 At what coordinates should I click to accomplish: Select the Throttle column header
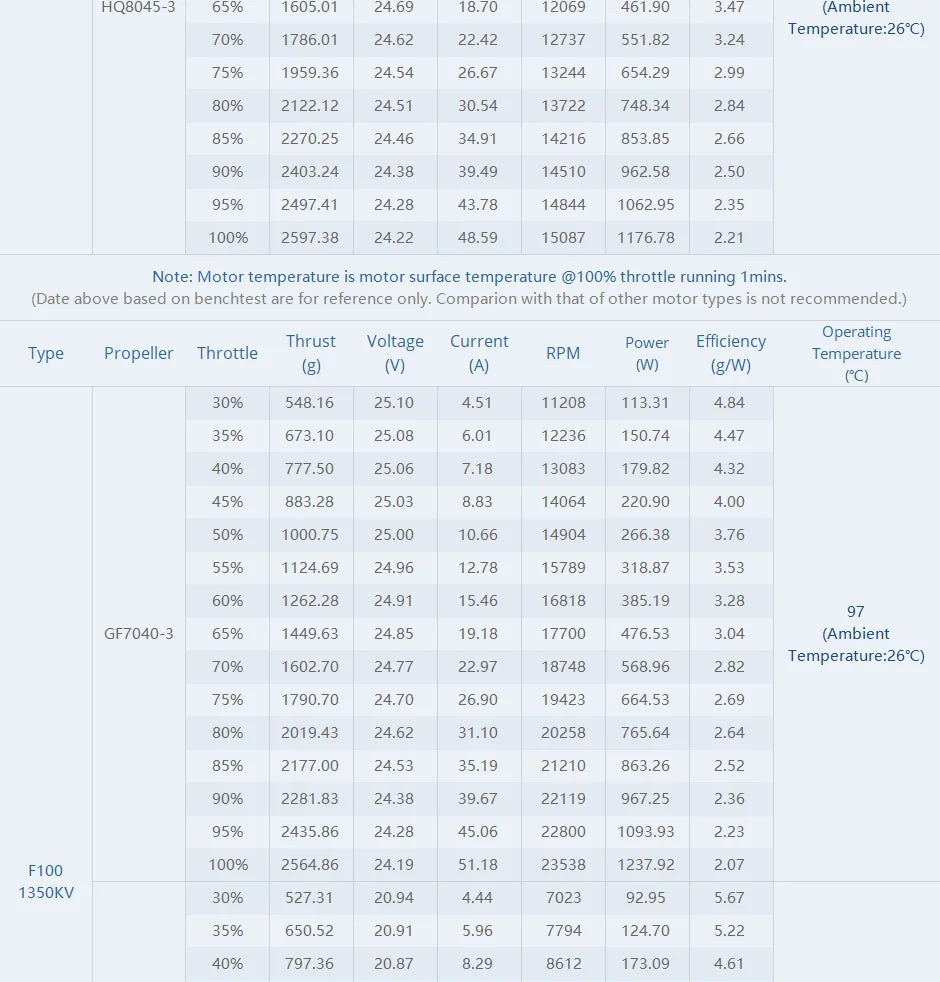pyautogui.click(x=227, y=353)
